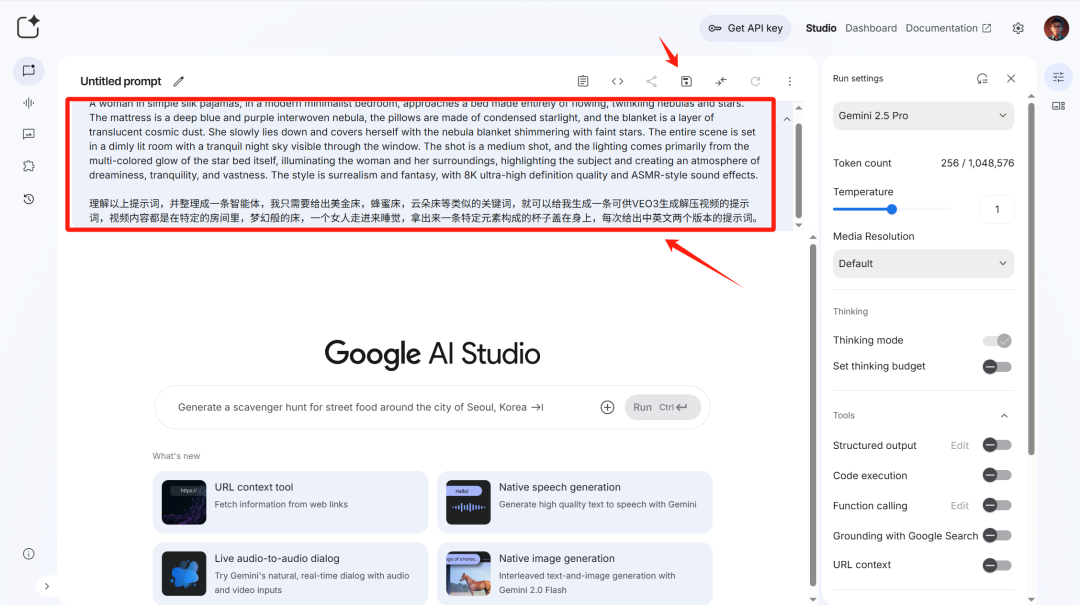Screen dimensions: 1080x605
Task: Switch to the Dashboard tab
Action: [871, 28]
